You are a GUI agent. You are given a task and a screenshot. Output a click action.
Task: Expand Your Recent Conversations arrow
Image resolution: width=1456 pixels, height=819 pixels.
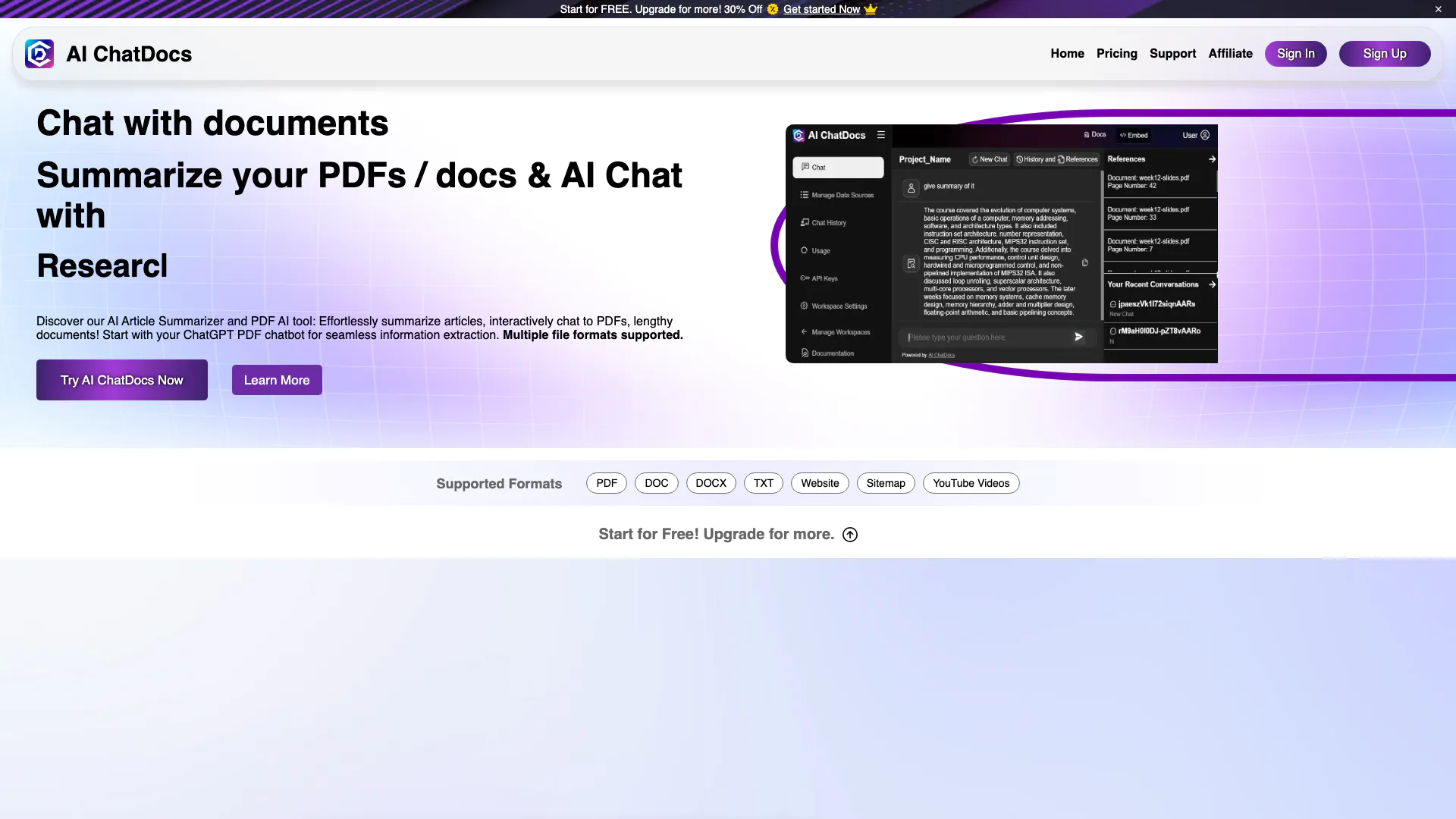pos(1212,284)
